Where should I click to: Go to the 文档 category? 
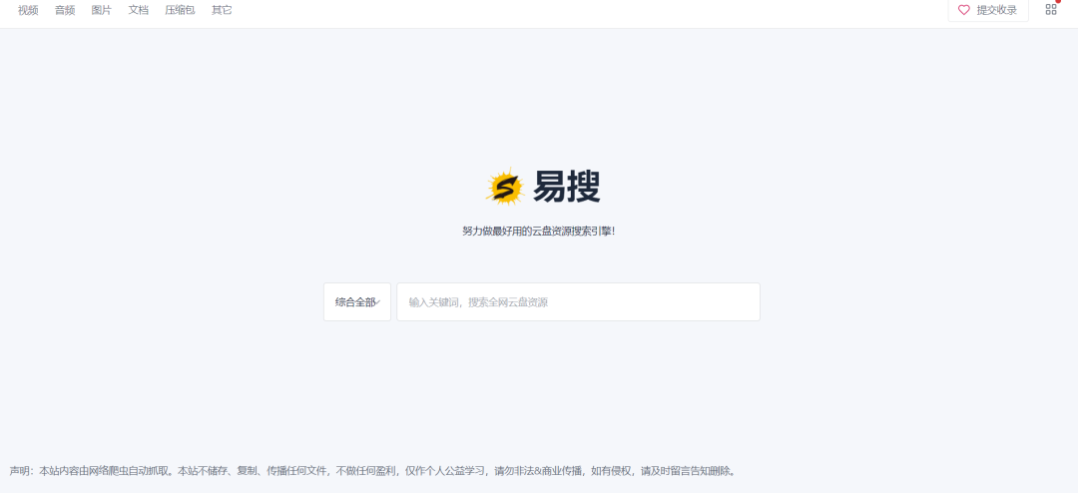[138, 10]
